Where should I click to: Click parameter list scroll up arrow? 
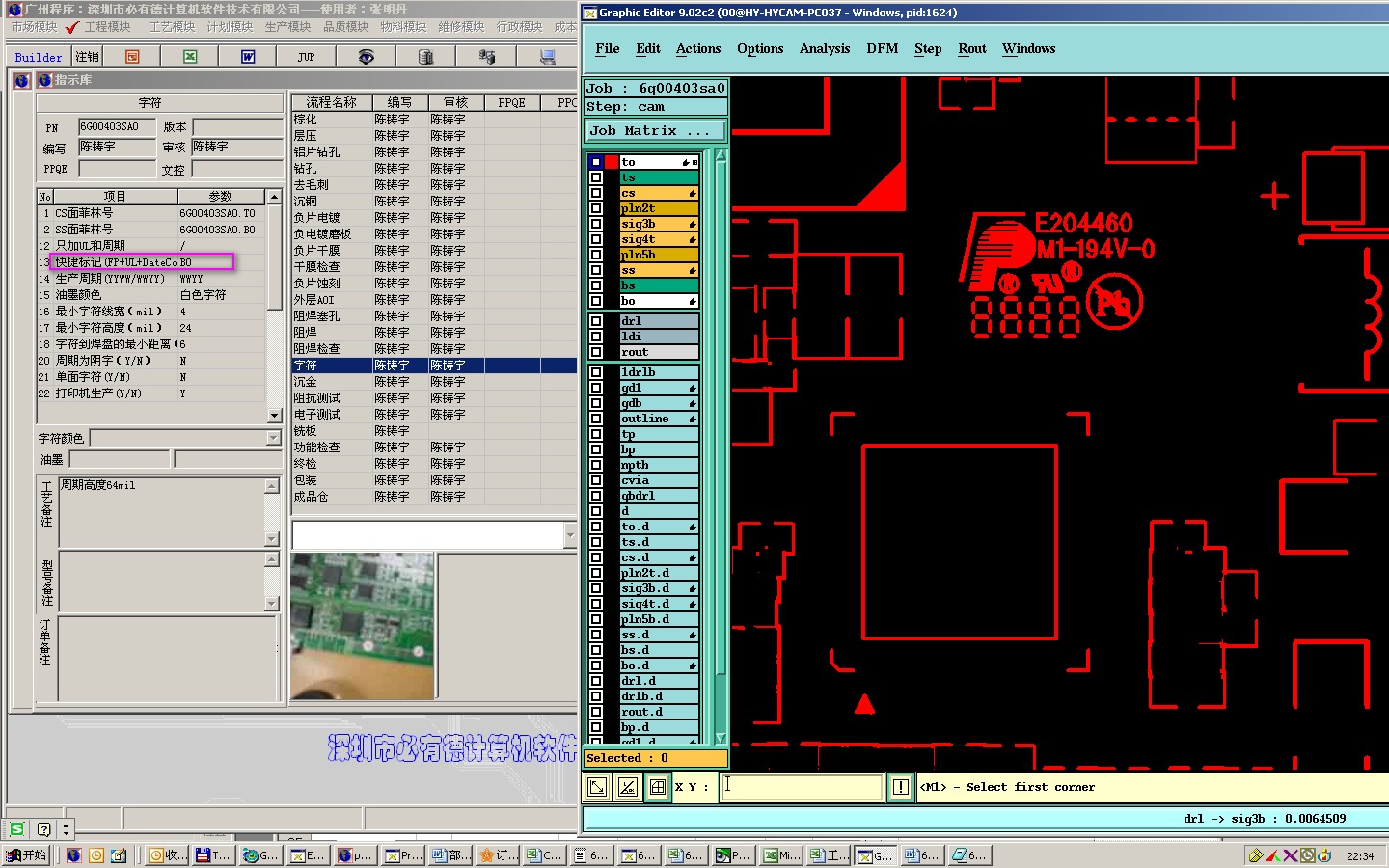274,197
